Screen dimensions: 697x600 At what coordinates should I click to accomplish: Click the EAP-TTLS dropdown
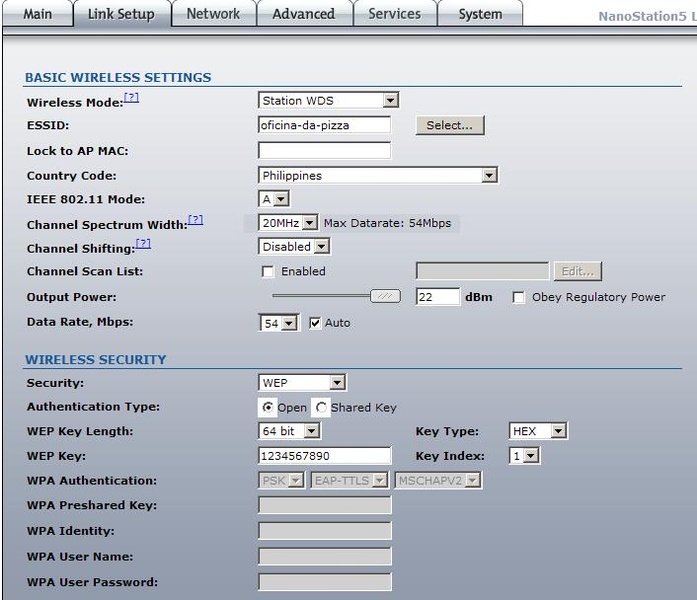click(349, 480)
